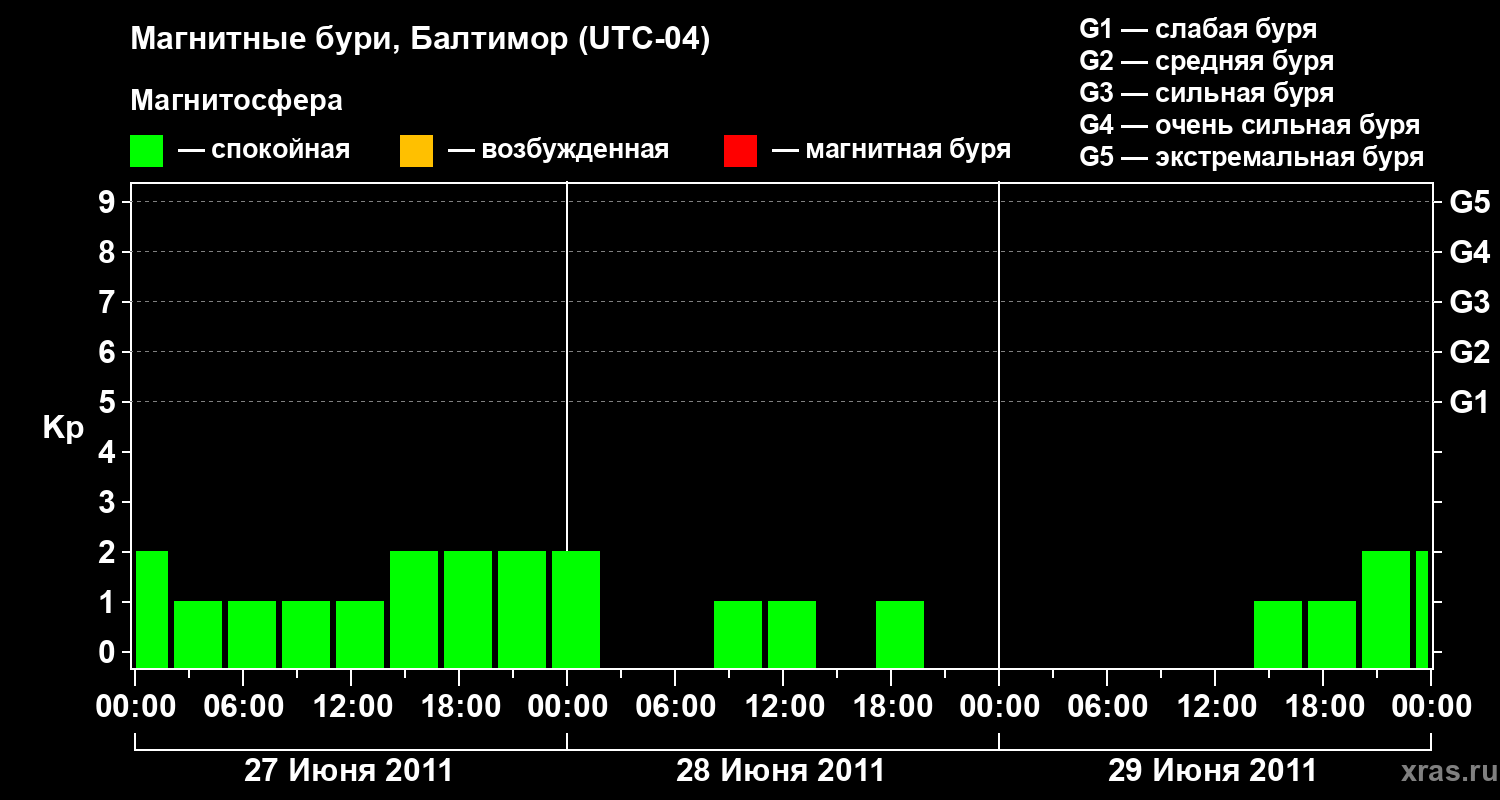Click the Kp 1 bar at 18:00 on 28 Июня
The height and width of the screenshot is (800, 1500).
[x=900, y=634]
